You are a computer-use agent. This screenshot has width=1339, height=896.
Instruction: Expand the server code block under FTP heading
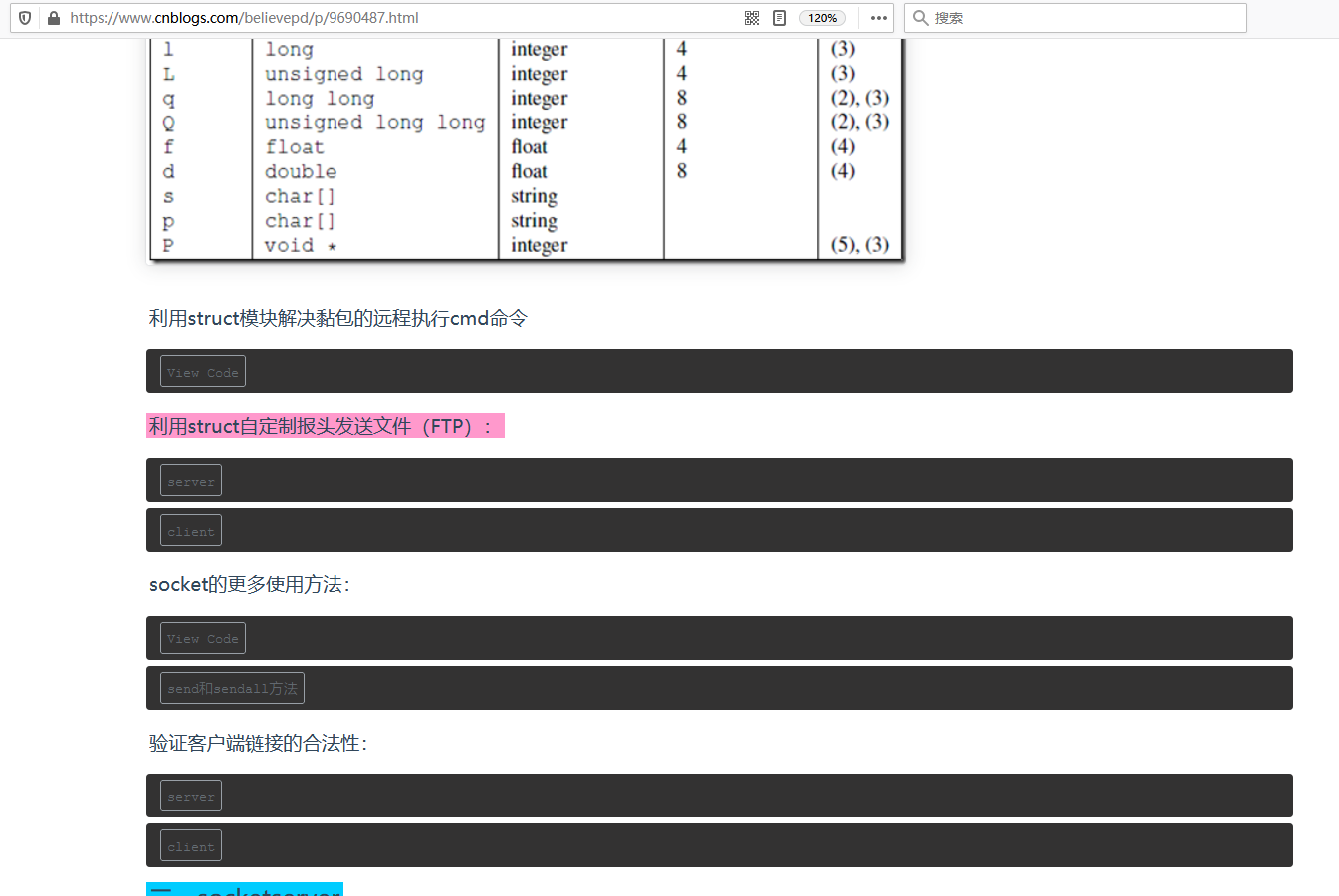click(x=191, y=481)
